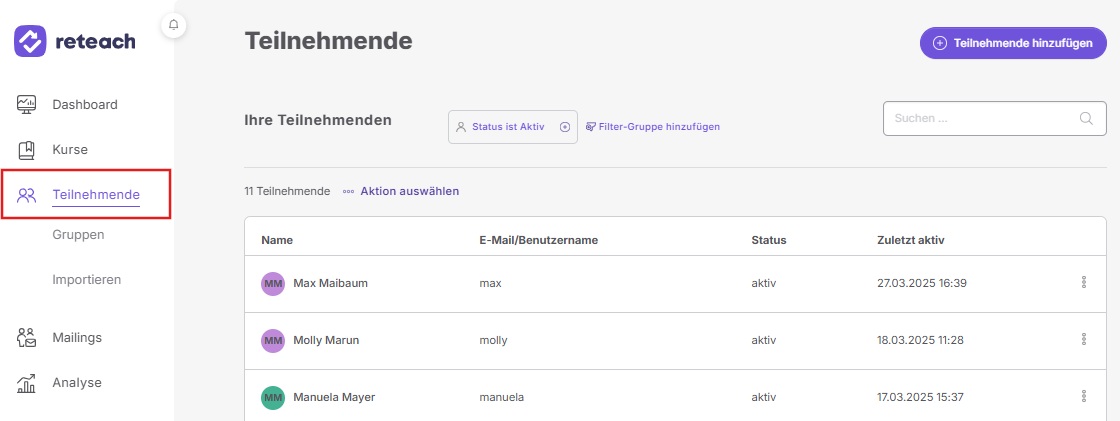Click Max Maibaum's purple MM avatar
Viewport: 1120px width, 421px height.
coord(273,283)
